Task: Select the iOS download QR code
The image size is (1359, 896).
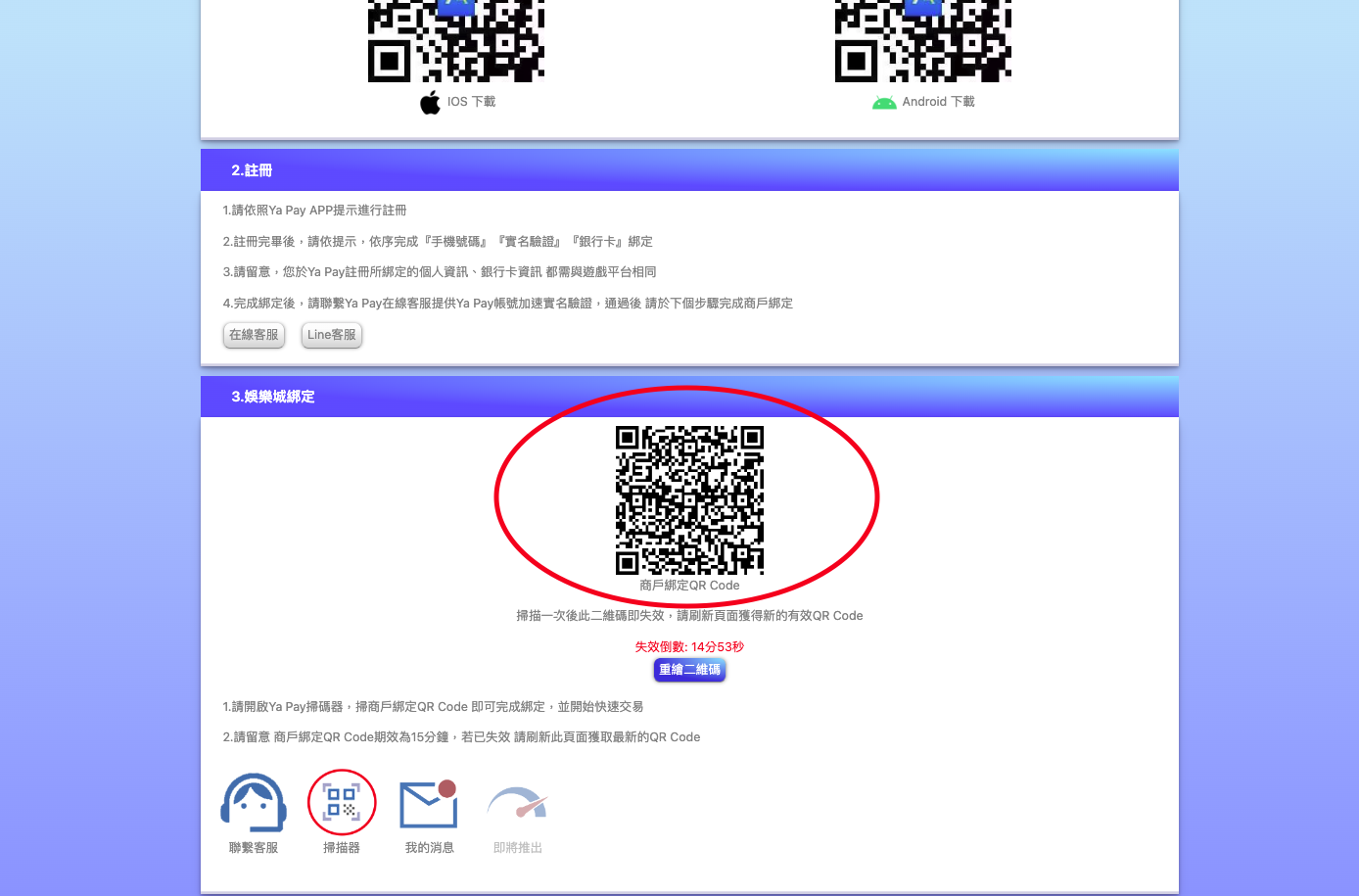Action: [456, 41]
